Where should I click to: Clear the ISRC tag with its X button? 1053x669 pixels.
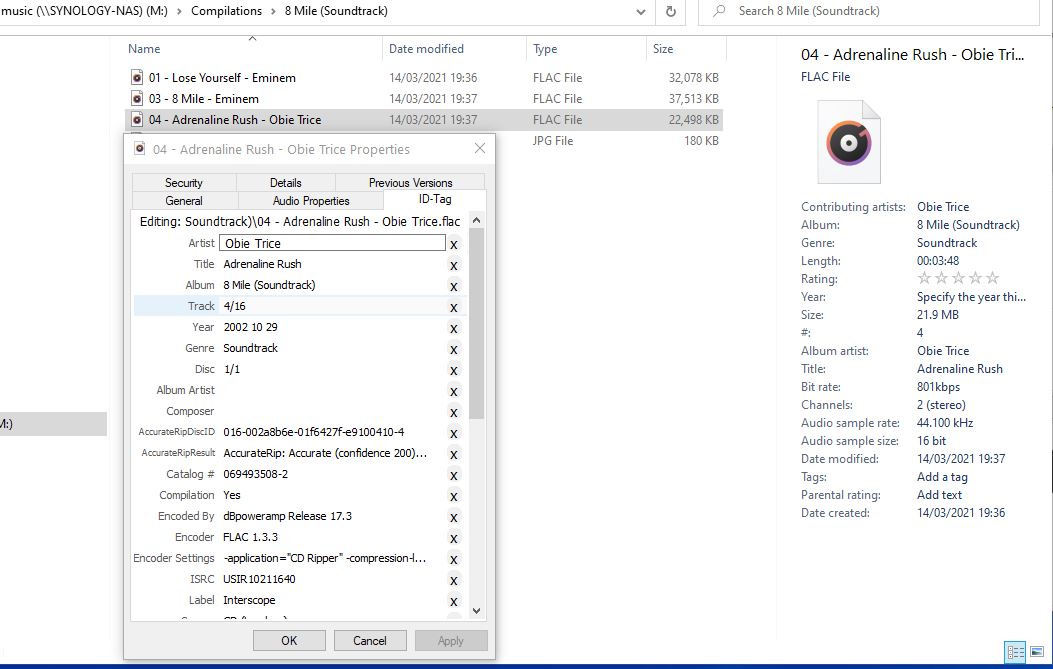pos(454,580)
